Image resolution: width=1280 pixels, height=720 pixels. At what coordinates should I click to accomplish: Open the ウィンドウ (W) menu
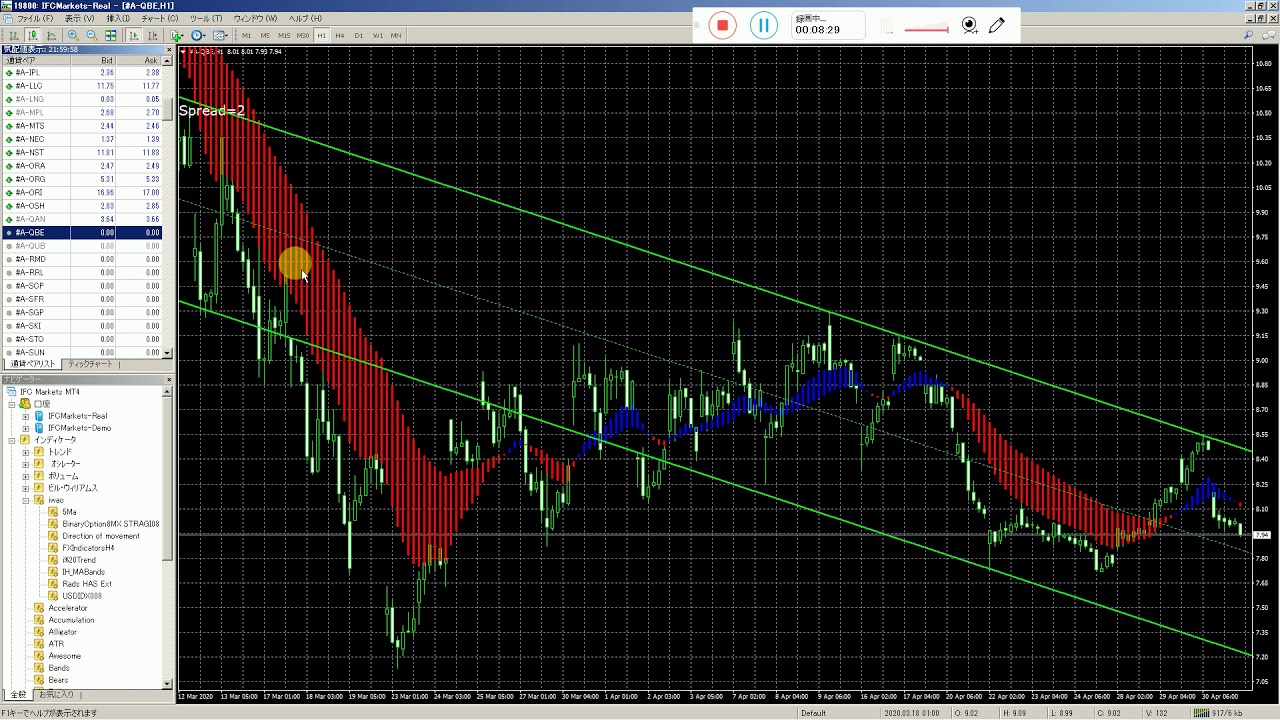pyautogui.click(x=255, y=18)
